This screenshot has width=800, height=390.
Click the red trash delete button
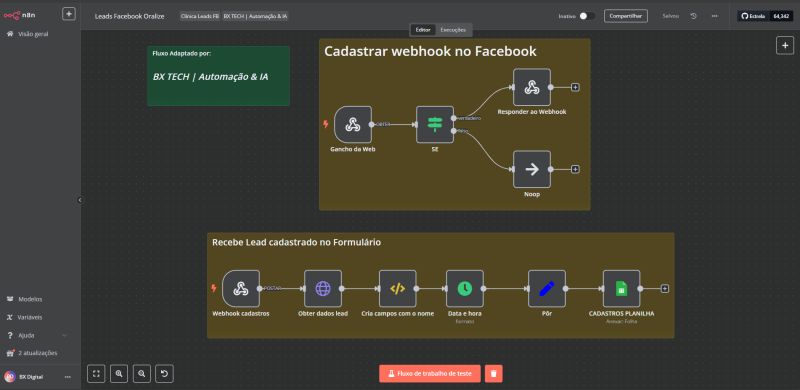(493, 374)
